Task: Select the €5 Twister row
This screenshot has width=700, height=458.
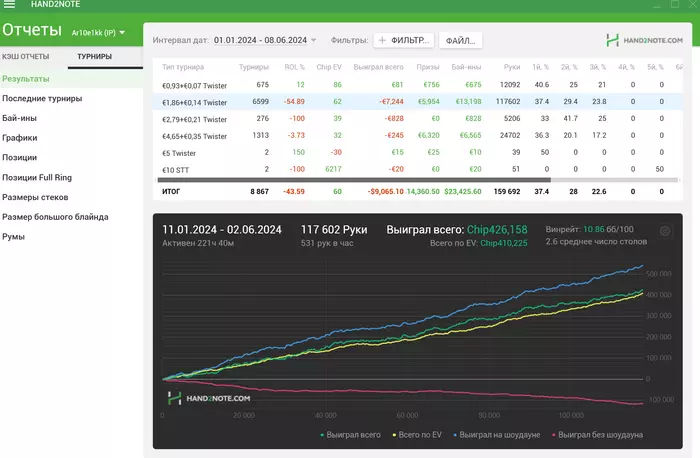Action: pos(417,153)
